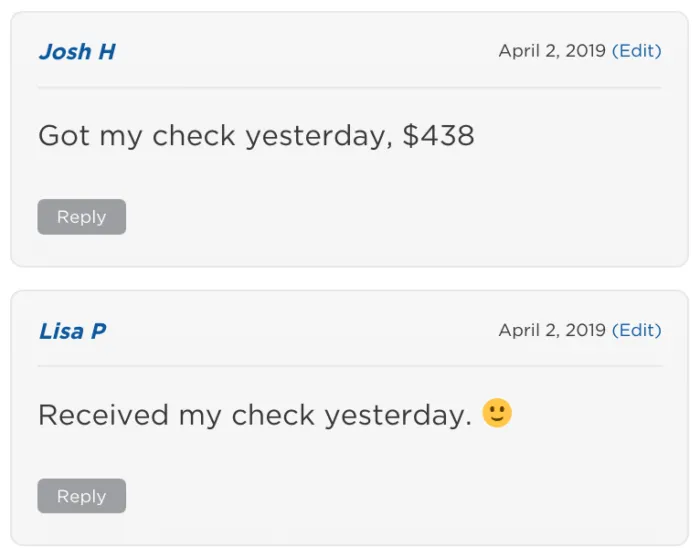Click the word "check" in Lisa P's comment
The image size is (700, 558).
[272, 415]
